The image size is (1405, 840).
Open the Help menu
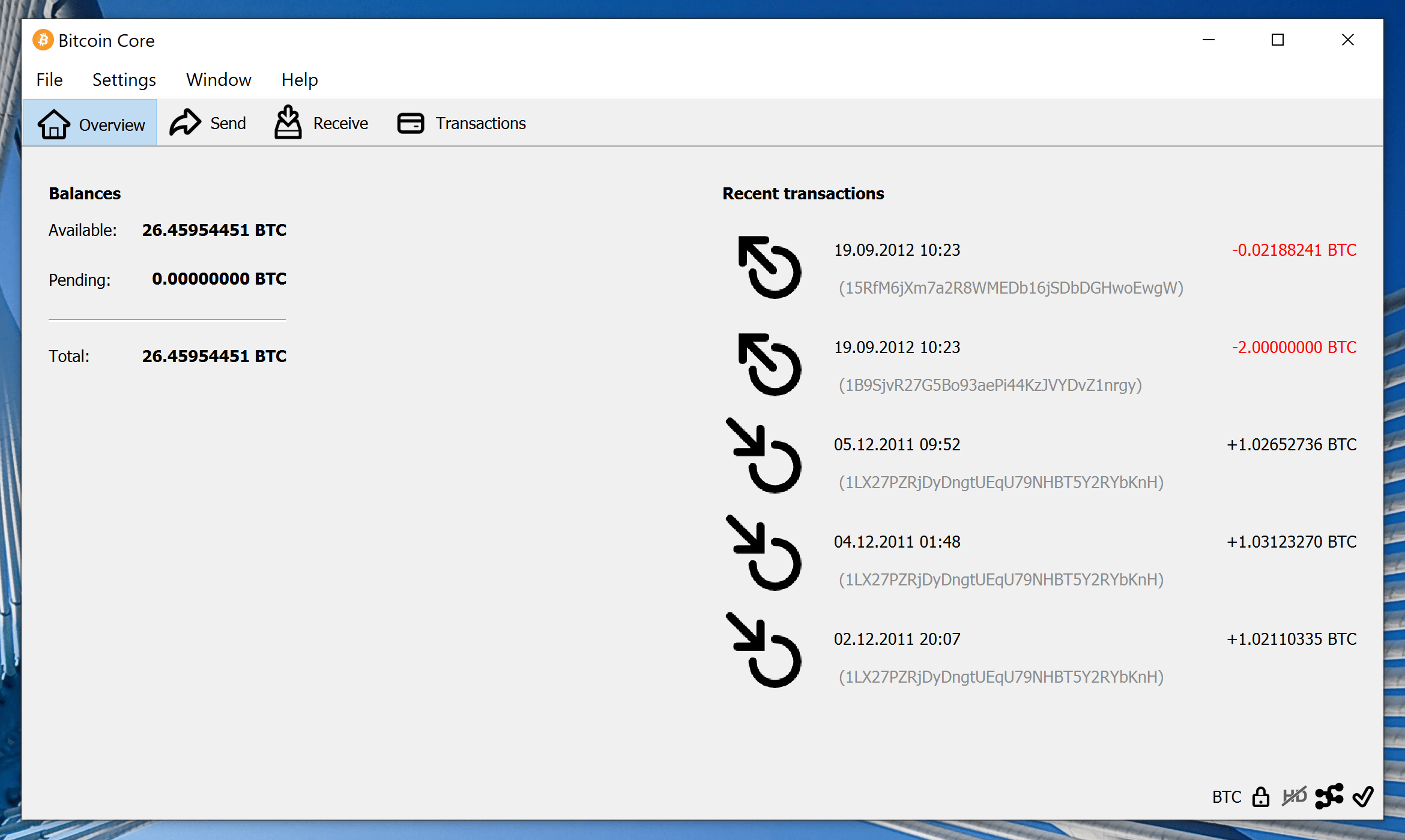click(x=300, y=80)
